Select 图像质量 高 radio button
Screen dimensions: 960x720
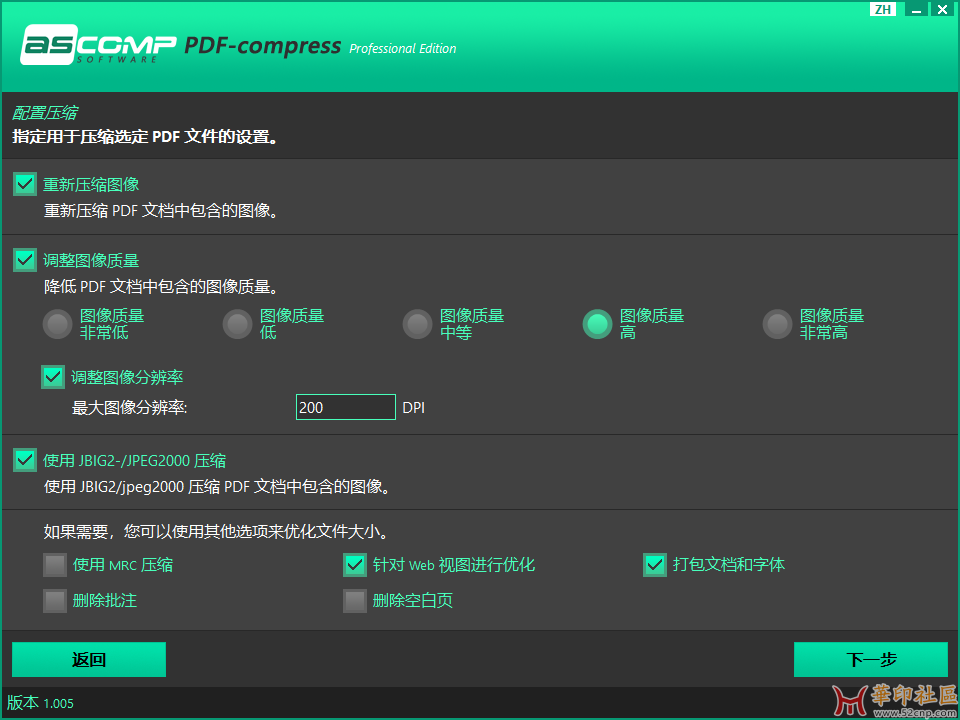pyautogui.click(x=598, y=324)
